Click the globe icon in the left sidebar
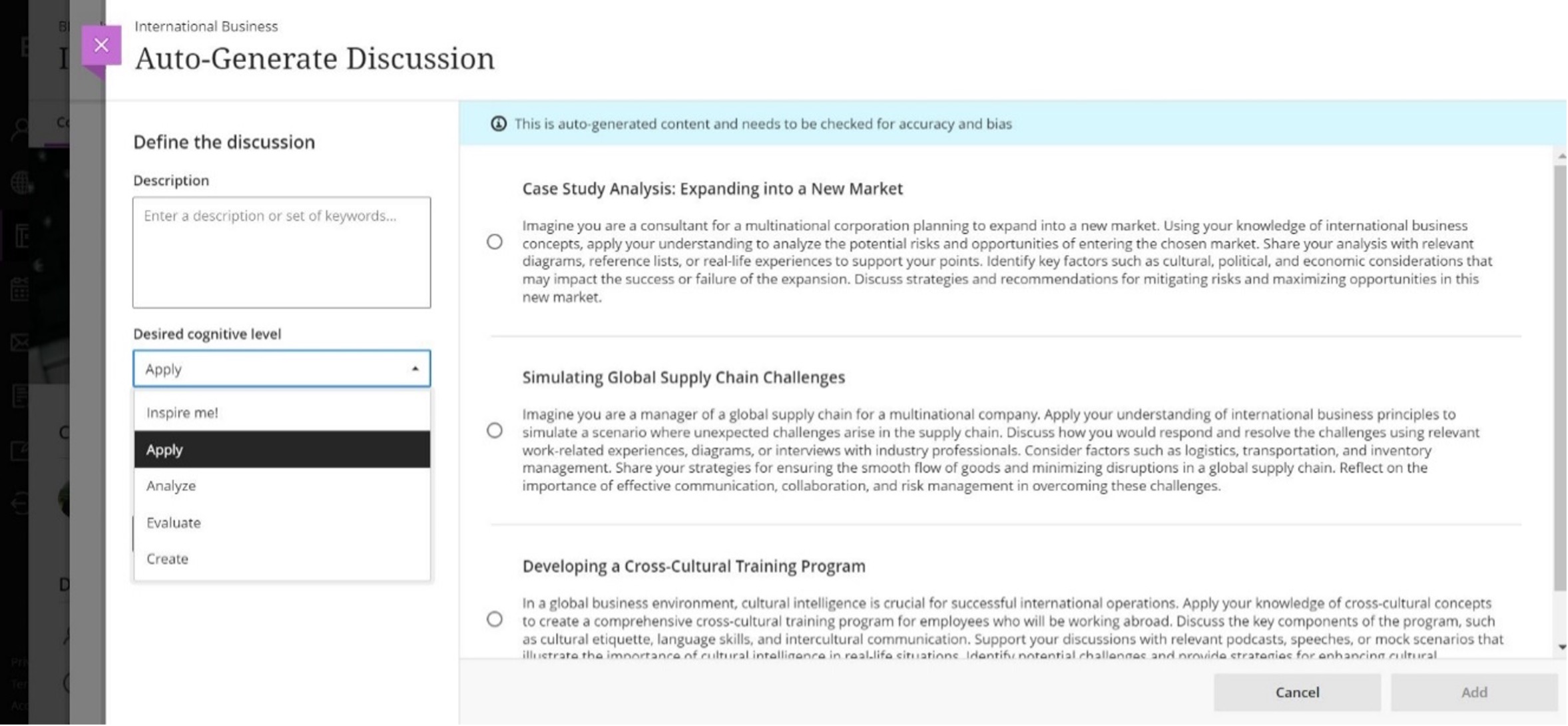This screenshot has width=1568, height=726. coord(21,182)
